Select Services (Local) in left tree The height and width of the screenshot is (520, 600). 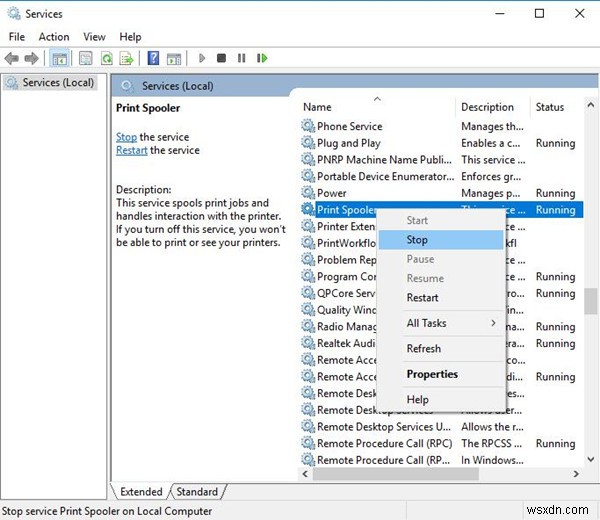coord(58,82)
